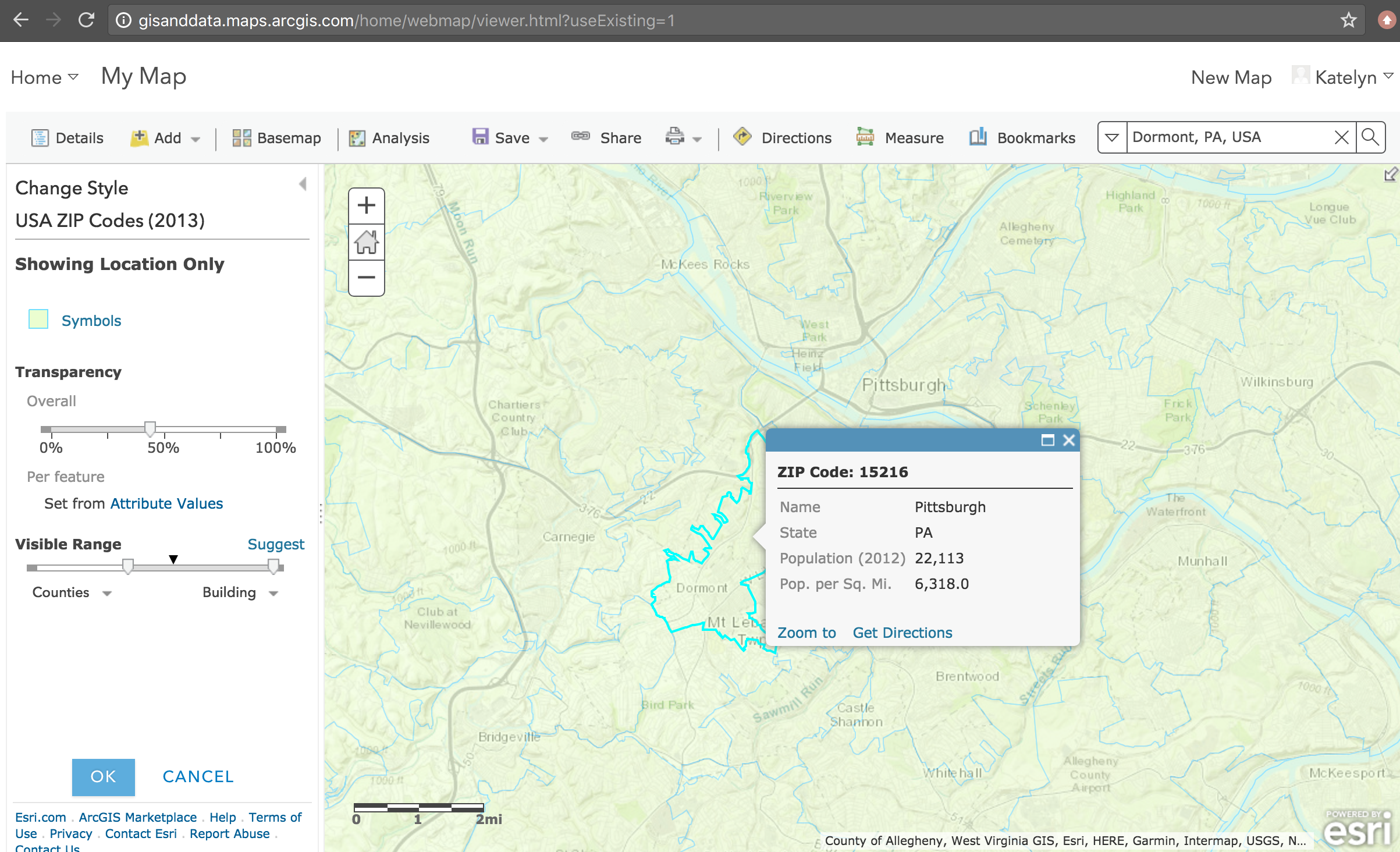Click CANCEL in Change Style panel

198,777
